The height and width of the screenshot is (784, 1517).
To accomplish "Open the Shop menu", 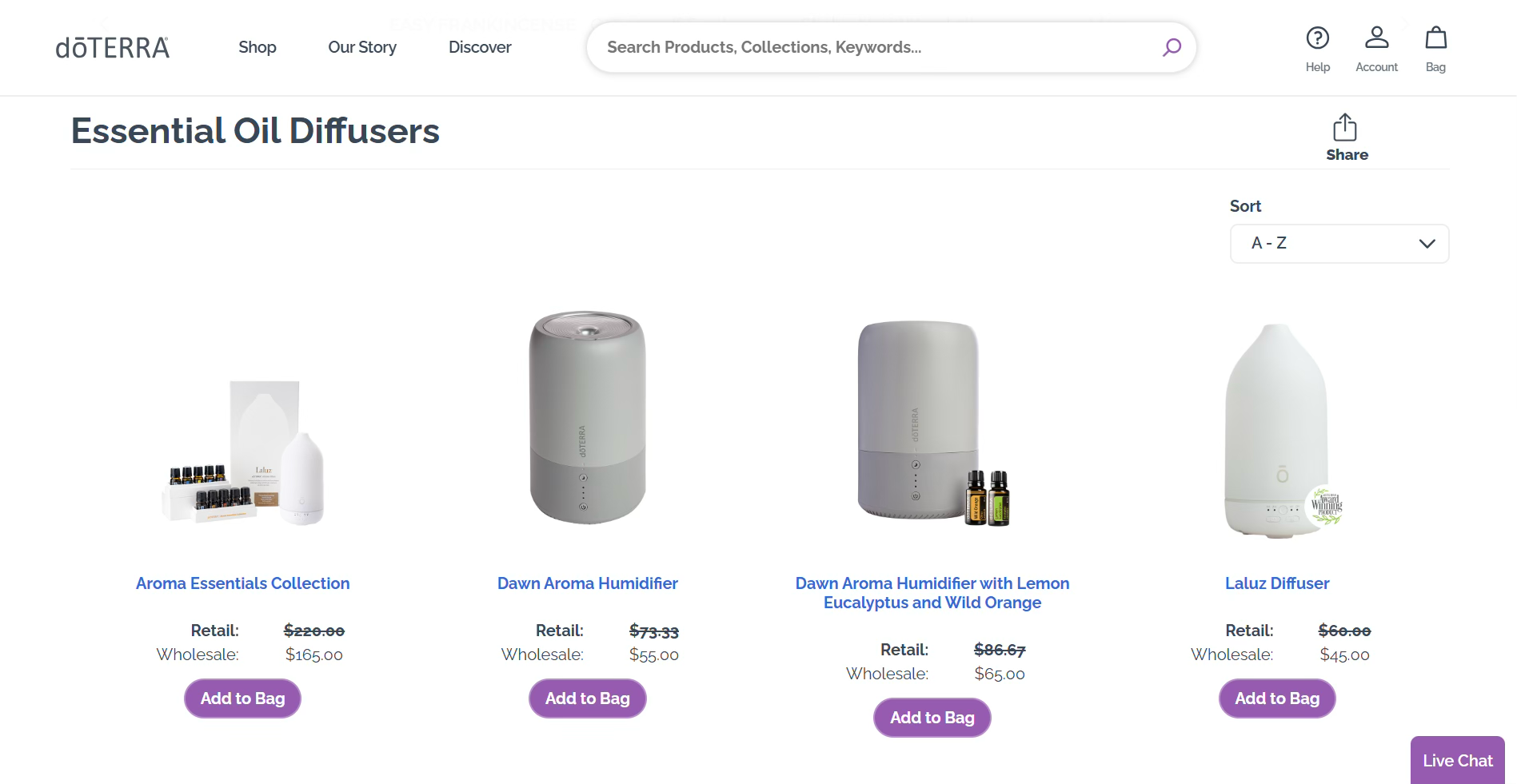I will click(257, 47).
